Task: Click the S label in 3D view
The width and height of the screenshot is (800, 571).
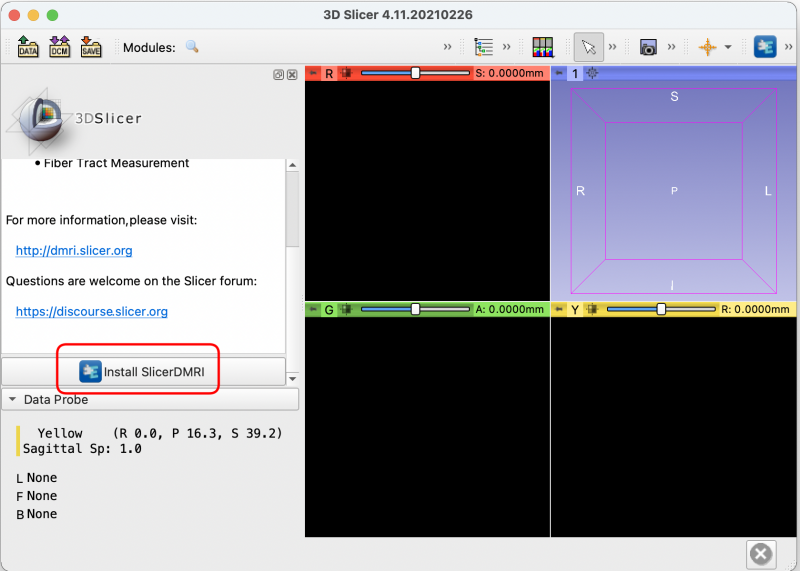Action: [x=674, y=96]
